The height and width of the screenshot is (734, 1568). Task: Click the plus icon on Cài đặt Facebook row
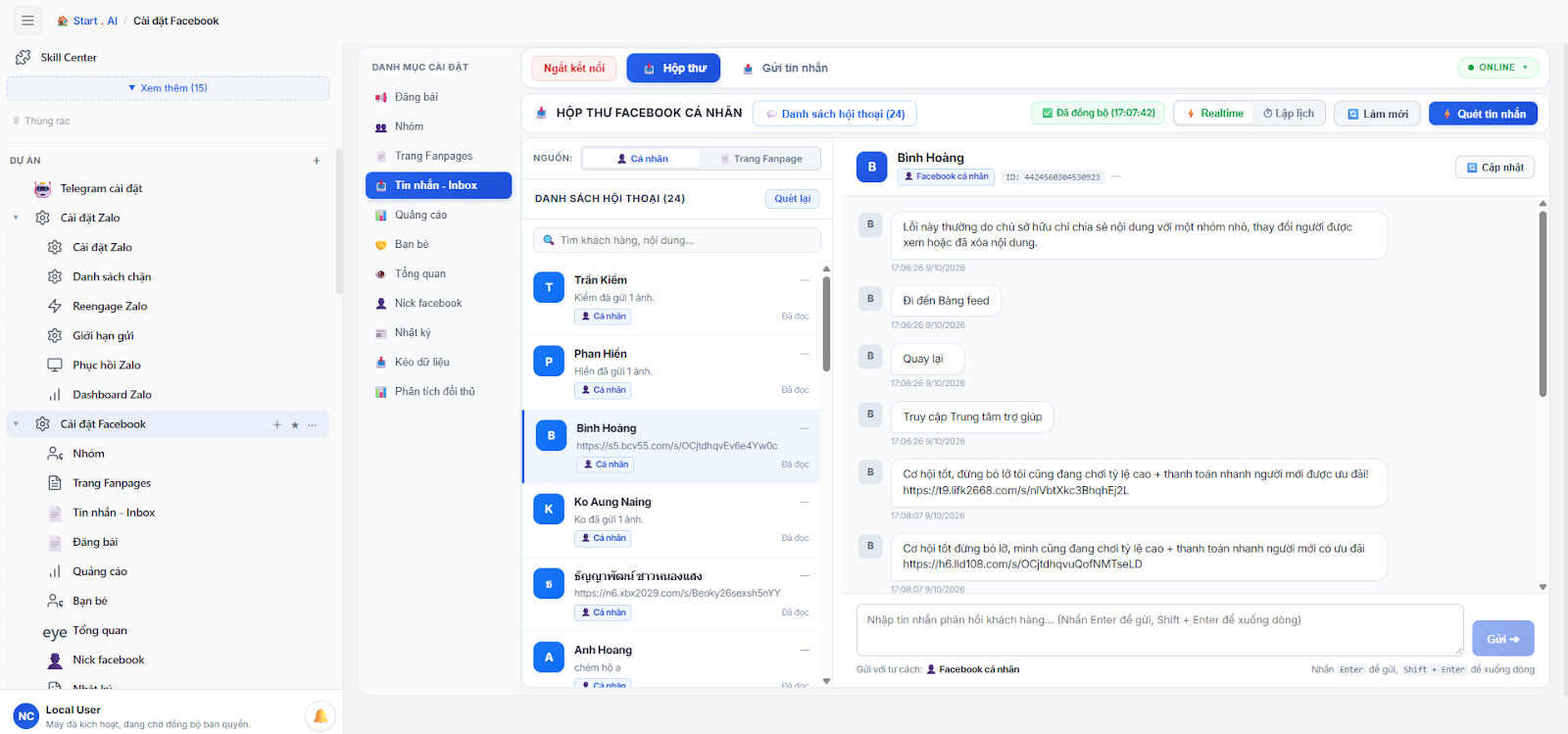pos(277,424)
